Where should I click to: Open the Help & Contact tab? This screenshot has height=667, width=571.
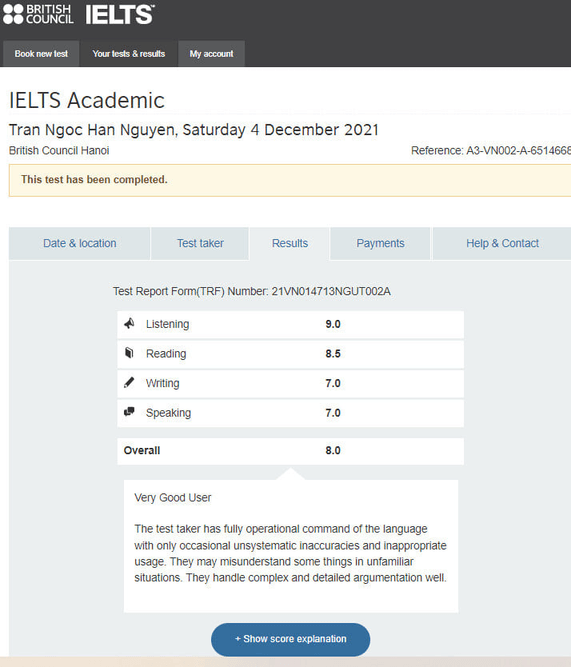click(x=502, y=243)
